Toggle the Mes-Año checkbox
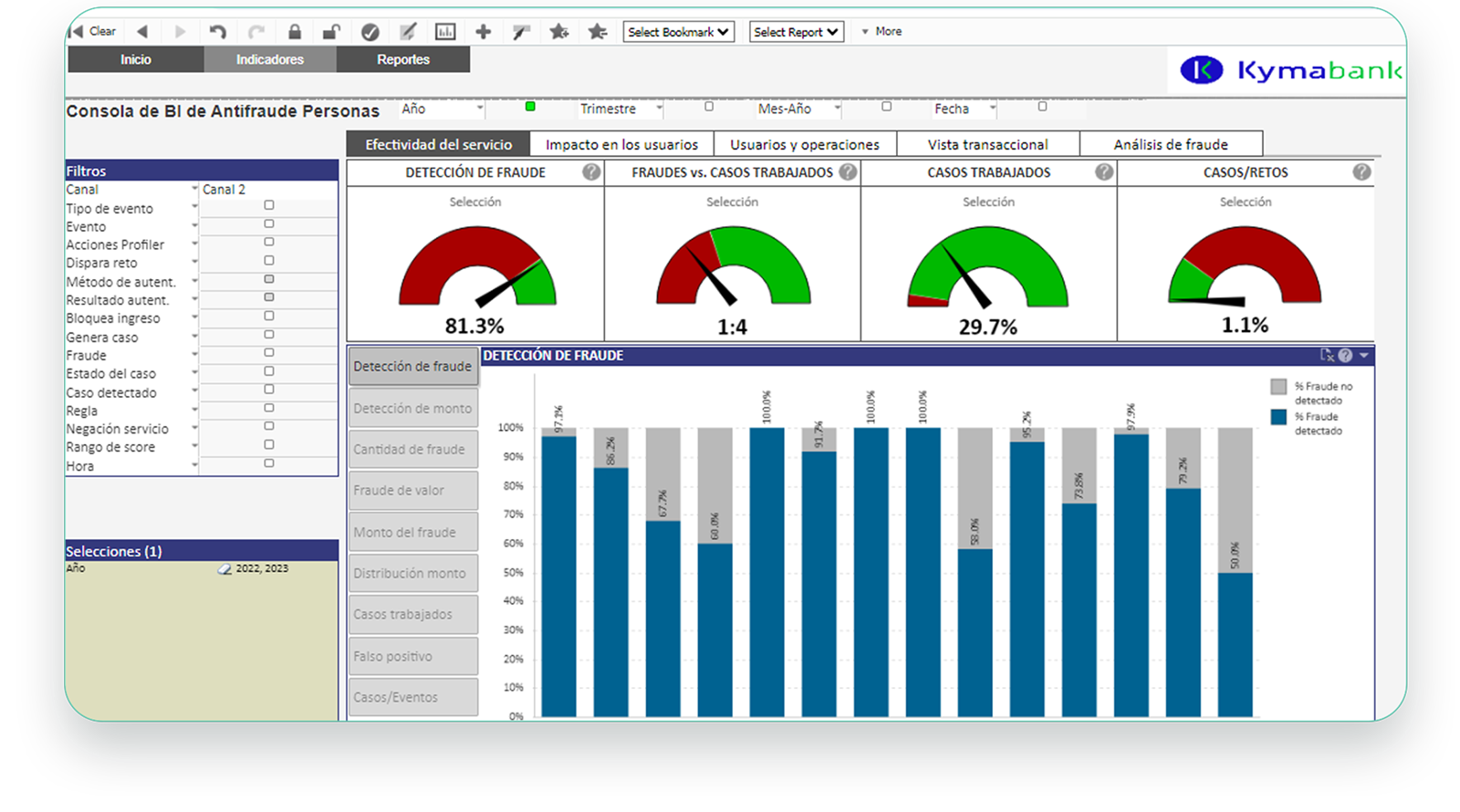The width and height of the screenshot is (1460, 812). click(x=886, y=107)
